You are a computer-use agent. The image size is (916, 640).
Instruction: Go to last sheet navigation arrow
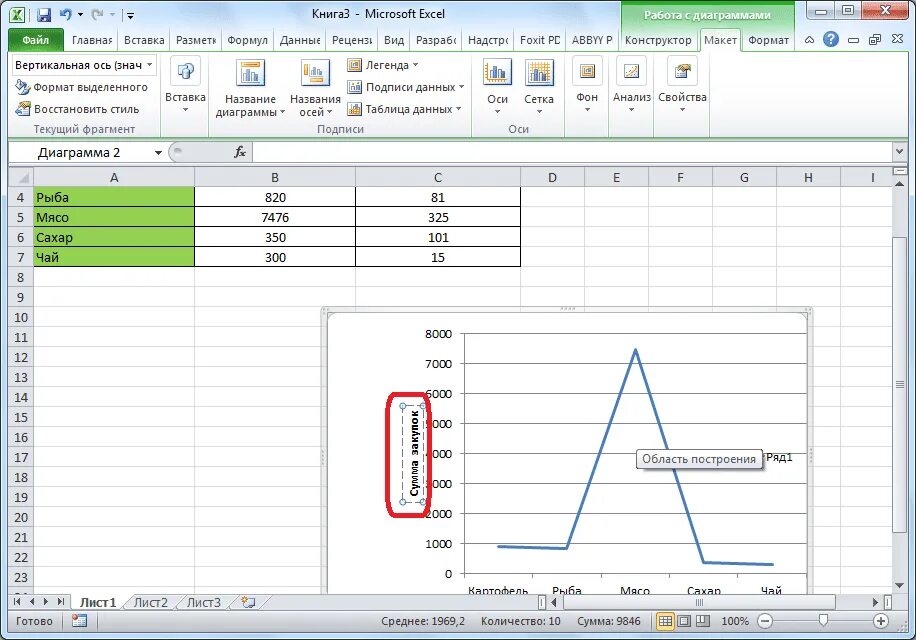(60, 601)
